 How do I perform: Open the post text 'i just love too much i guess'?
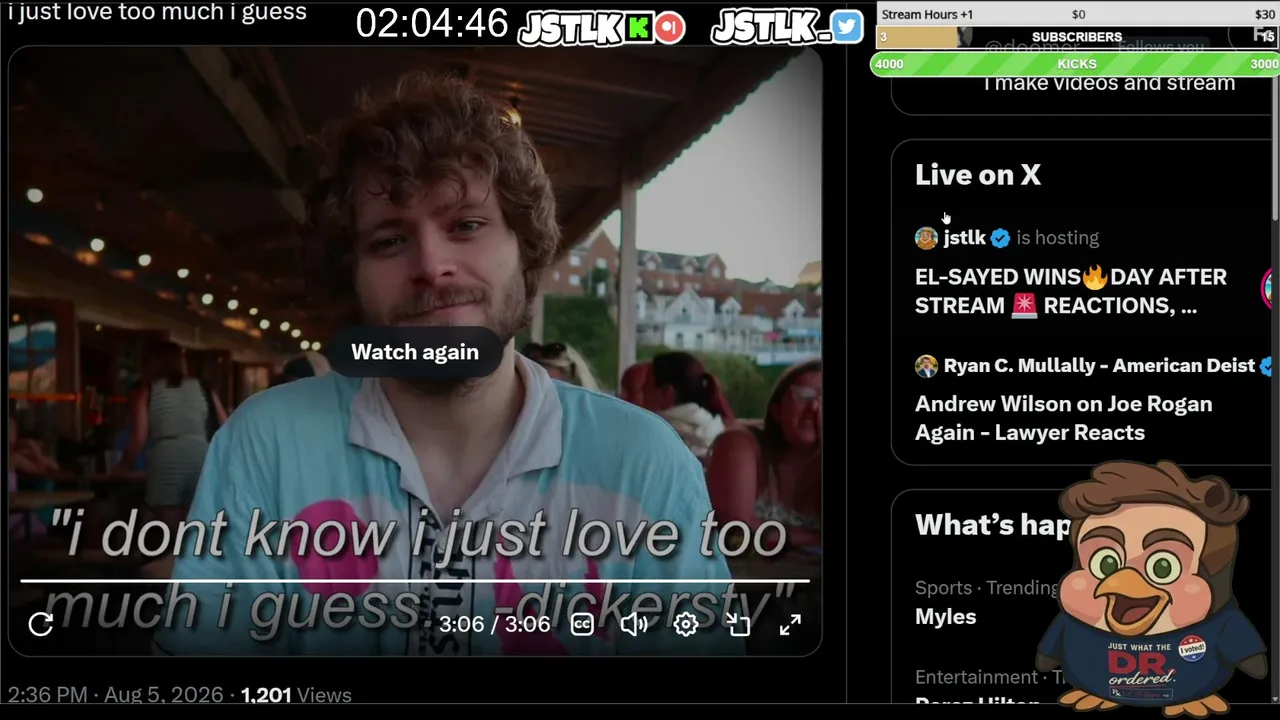pyautogui.click(x=157, y=12)
